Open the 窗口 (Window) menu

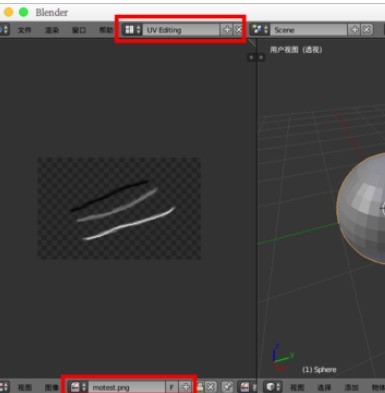79,30
